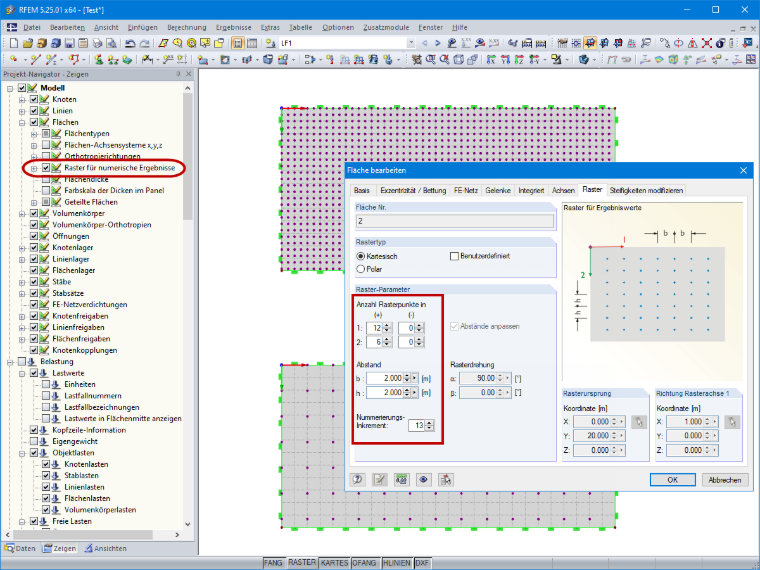Switch to the Daten navigator tab
This screenshot has height=570, width=760.
point(20,548)
